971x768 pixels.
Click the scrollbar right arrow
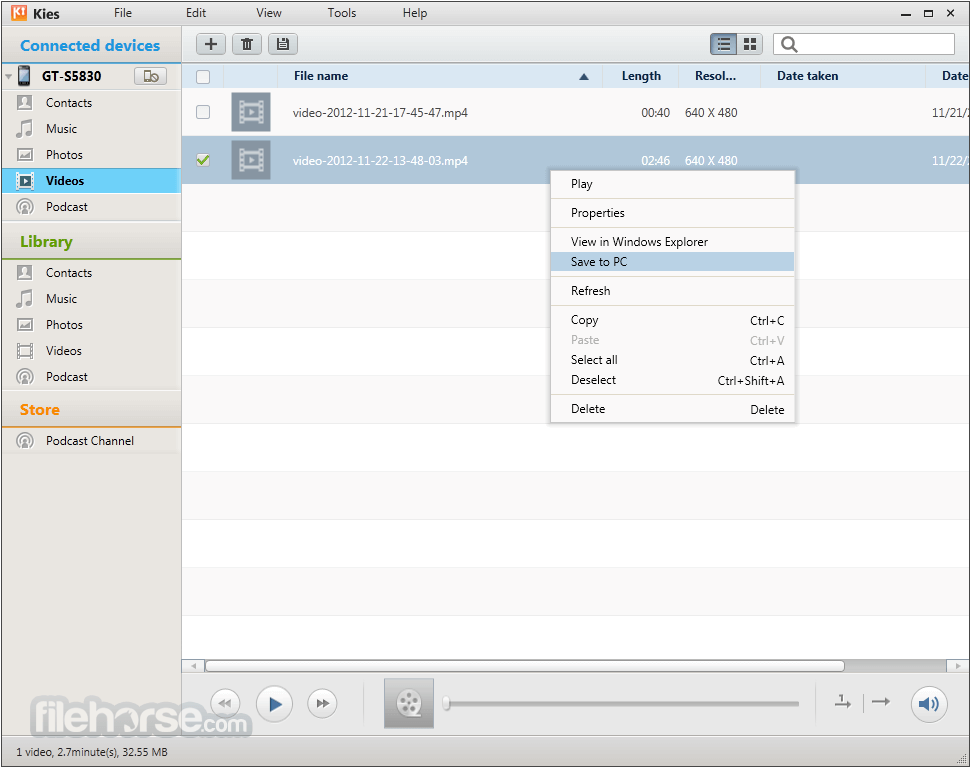tap(957, 666)
